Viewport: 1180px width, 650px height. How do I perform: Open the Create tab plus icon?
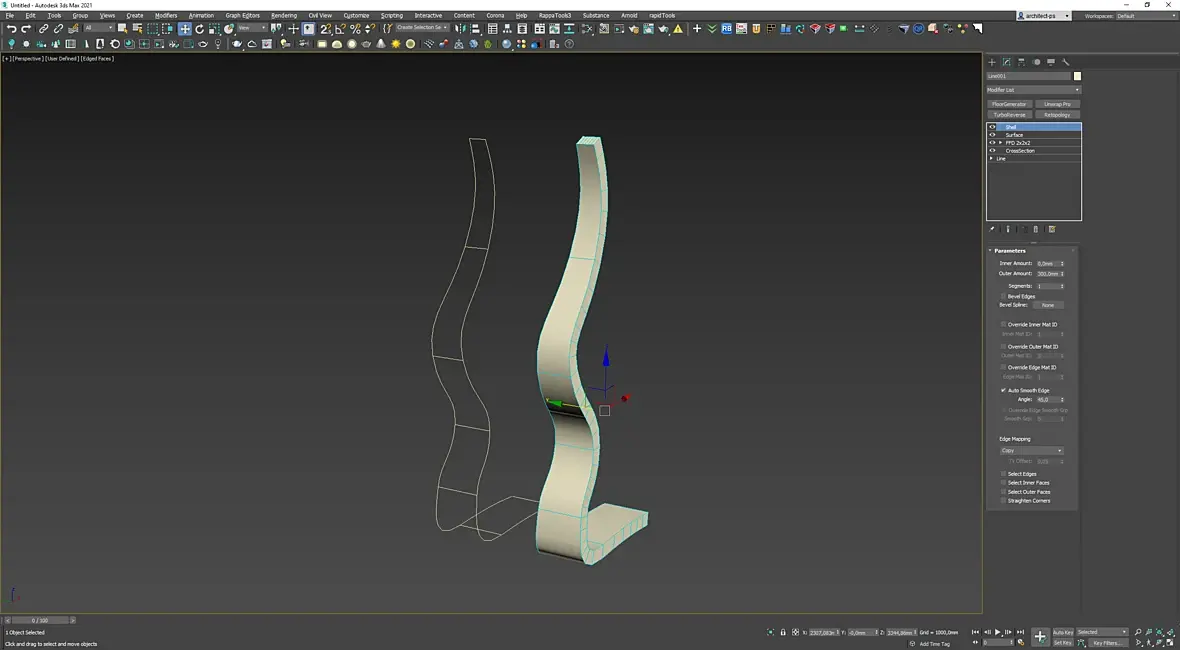tap(993, 62)
